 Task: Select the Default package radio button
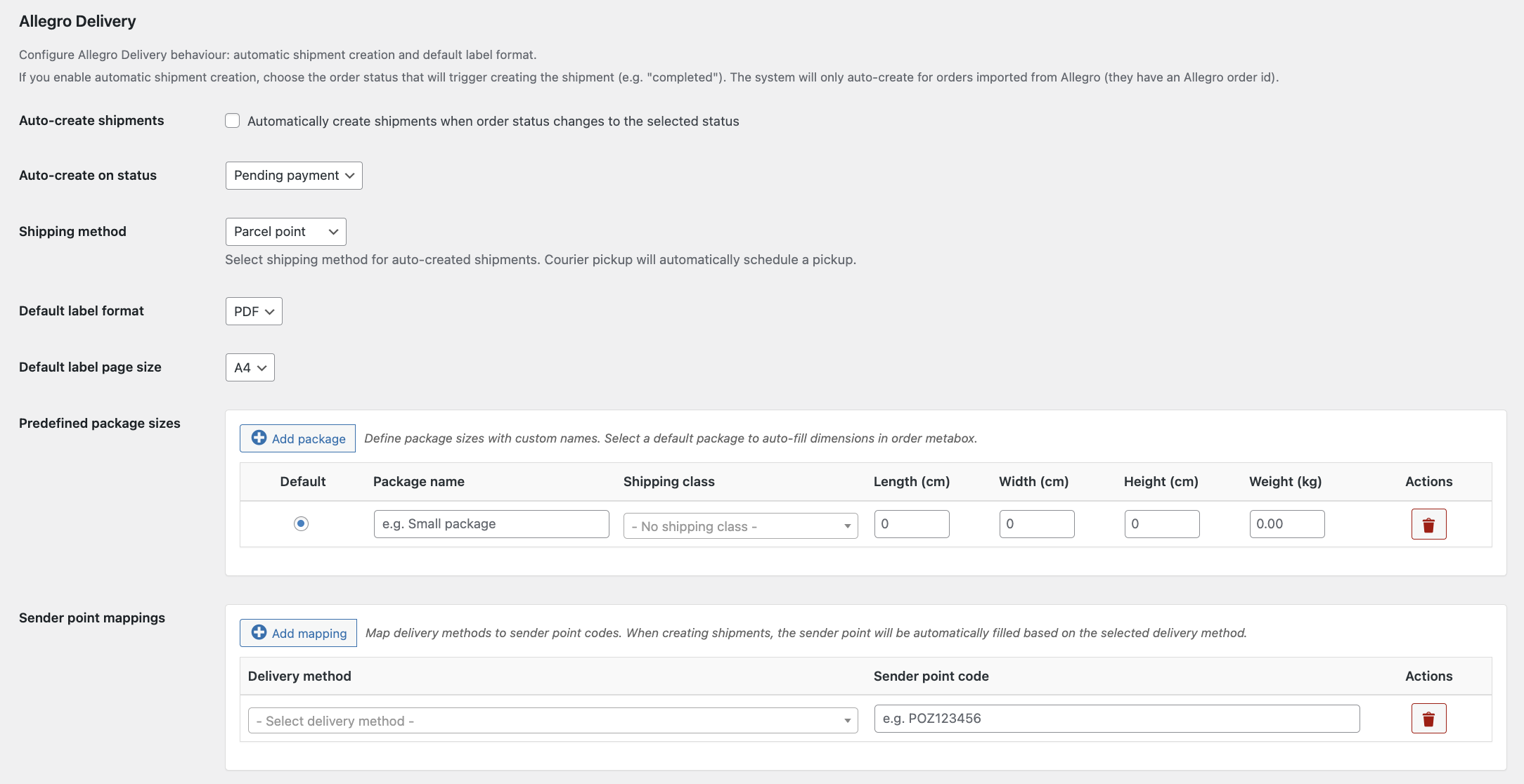point(301,523)
